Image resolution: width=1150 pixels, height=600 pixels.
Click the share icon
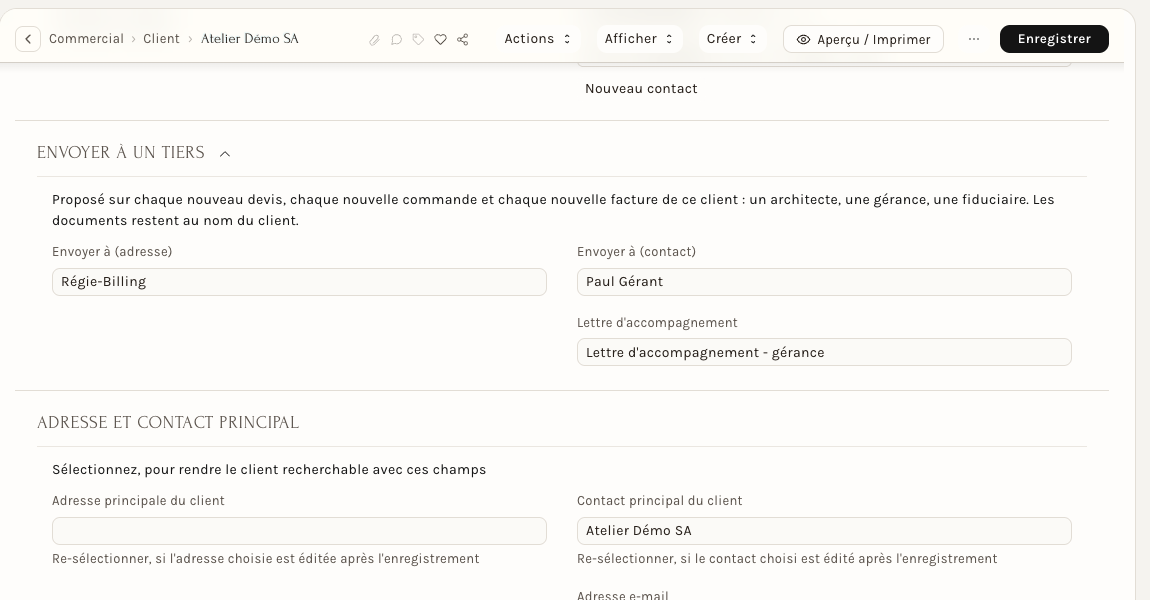(463, 40)
